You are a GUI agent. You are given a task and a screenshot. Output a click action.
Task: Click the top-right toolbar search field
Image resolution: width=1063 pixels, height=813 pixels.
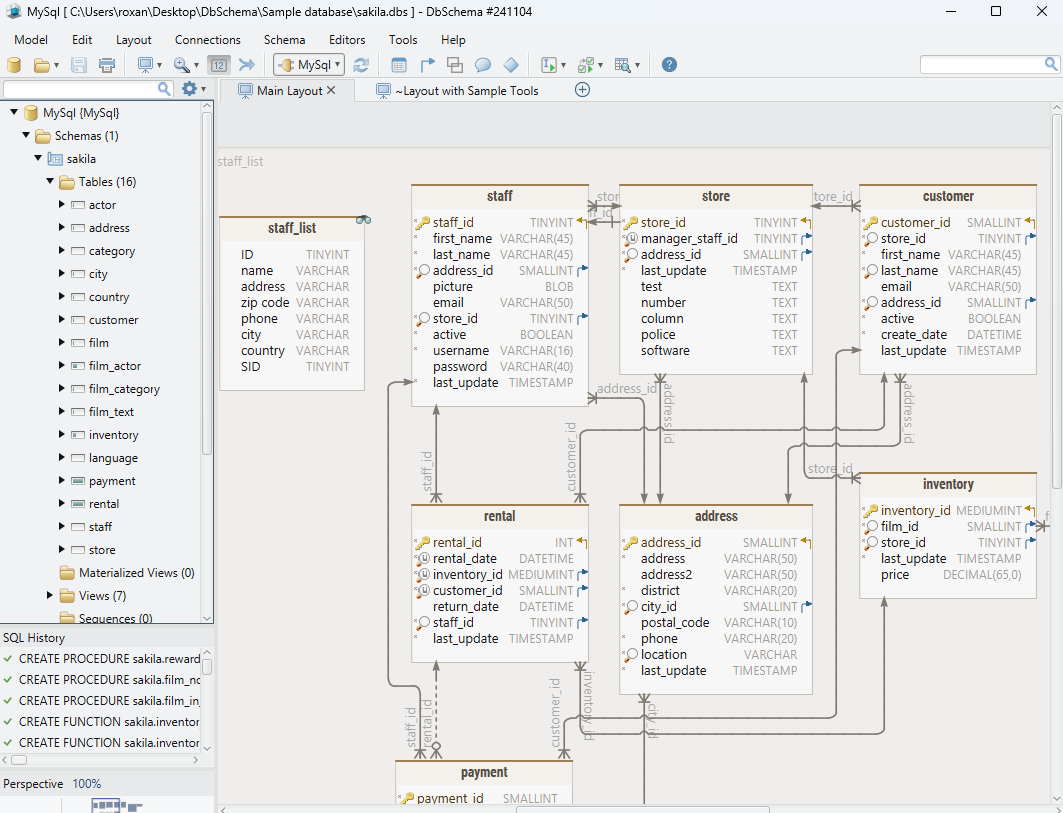(989, 64)
